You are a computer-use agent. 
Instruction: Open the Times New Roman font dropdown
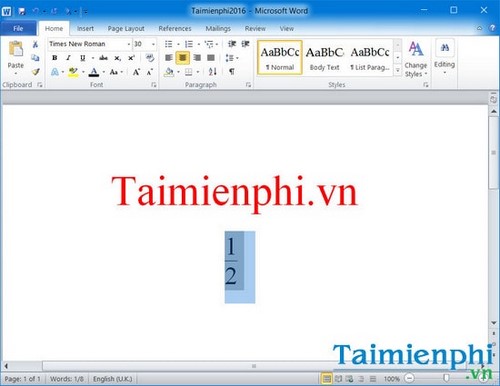pyautogui.click(x=128, y=44)
